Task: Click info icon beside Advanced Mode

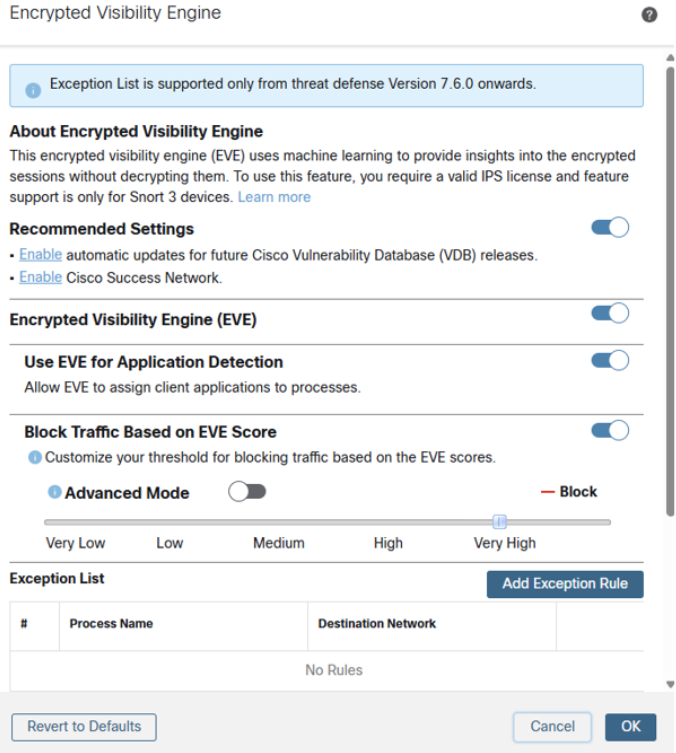Action: click(x=55, y=492)
